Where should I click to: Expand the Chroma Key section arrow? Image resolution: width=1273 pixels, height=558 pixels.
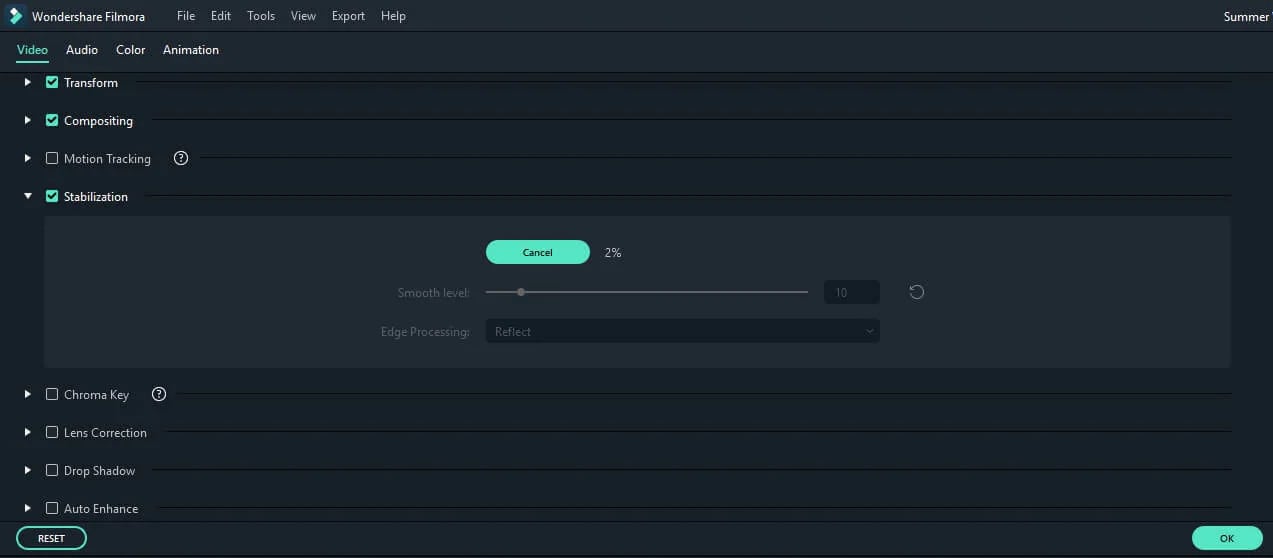(28, 394)
